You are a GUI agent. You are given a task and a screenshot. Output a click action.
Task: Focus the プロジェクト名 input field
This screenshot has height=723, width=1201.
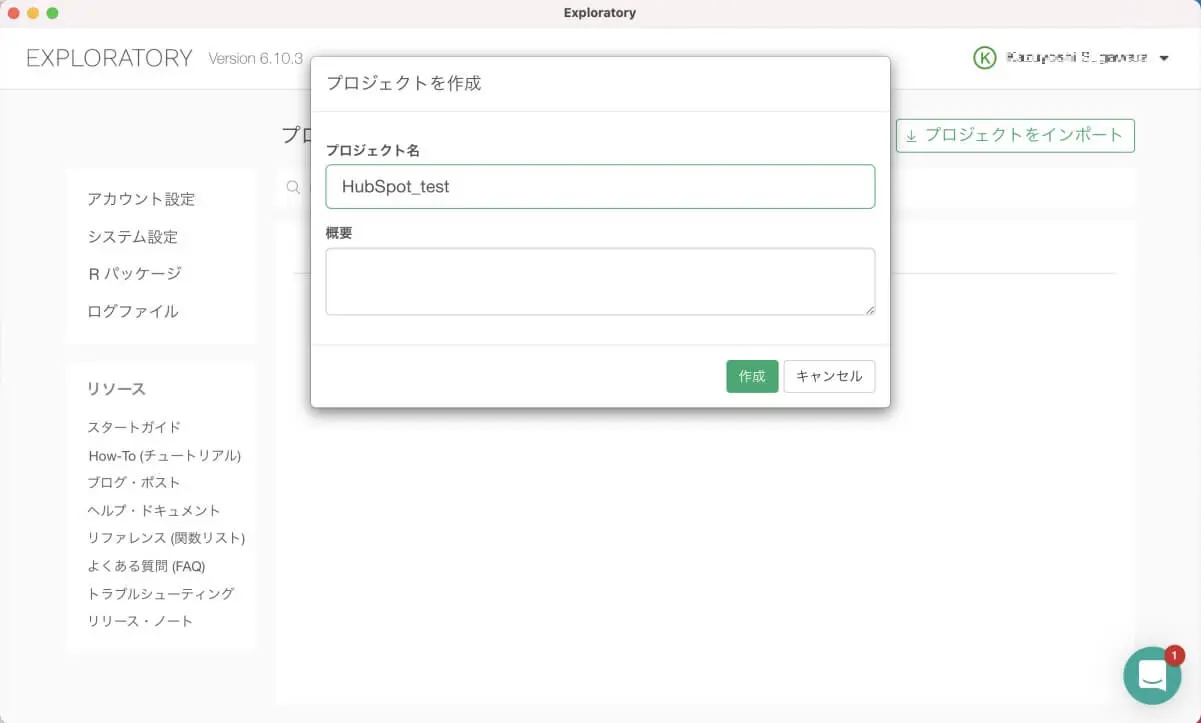pos(600,187)
